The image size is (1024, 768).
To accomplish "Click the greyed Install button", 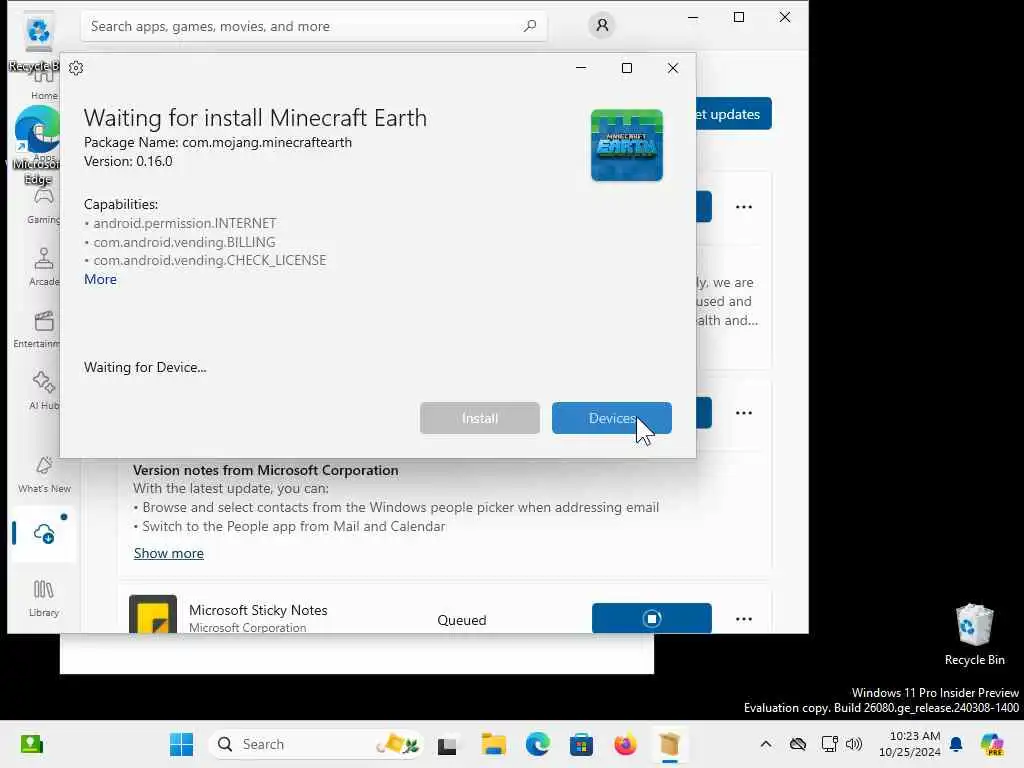I will pyautogui.click(x=479, y=418).
